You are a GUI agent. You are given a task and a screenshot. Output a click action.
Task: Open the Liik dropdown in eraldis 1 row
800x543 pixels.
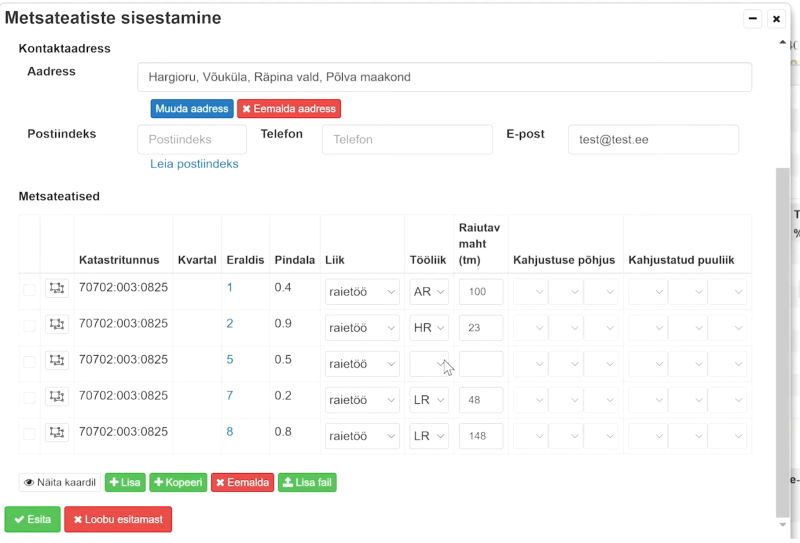point(362,292)
